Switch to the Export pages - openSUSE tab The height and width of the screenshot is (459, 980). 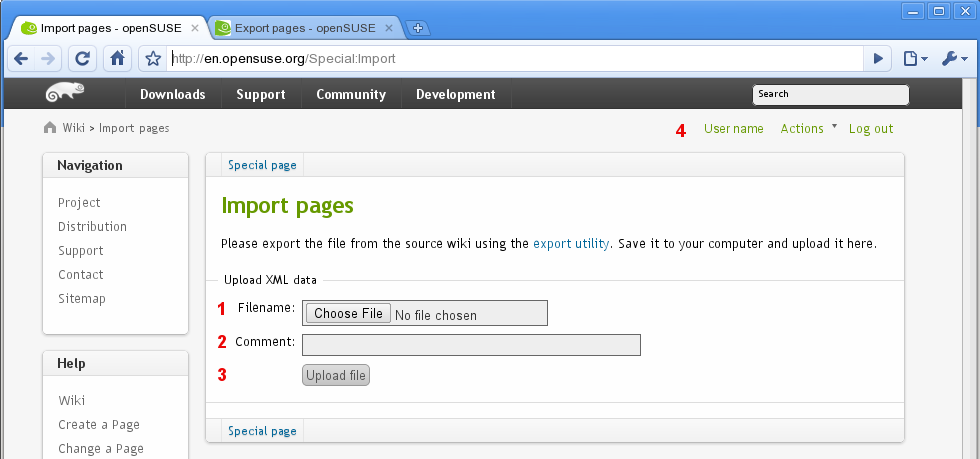tap(305, 28)
